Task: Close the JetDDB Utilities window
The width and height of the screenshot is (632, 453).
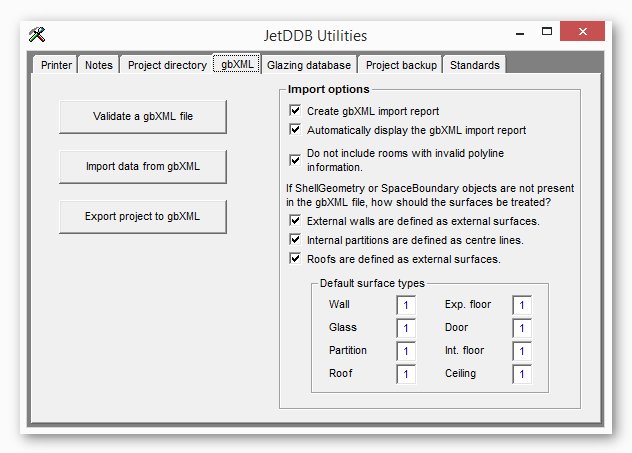Action: point(582,31)
